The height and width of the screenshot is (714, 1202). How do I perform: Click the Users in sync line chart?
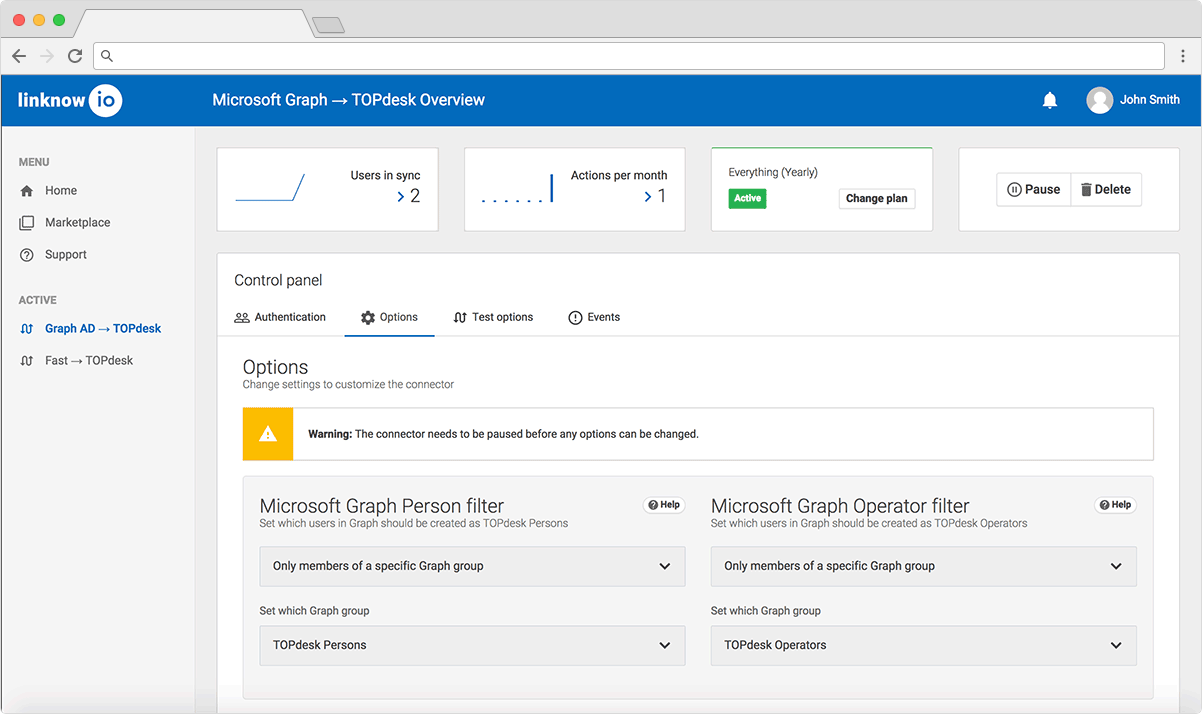tap(270, 187)
